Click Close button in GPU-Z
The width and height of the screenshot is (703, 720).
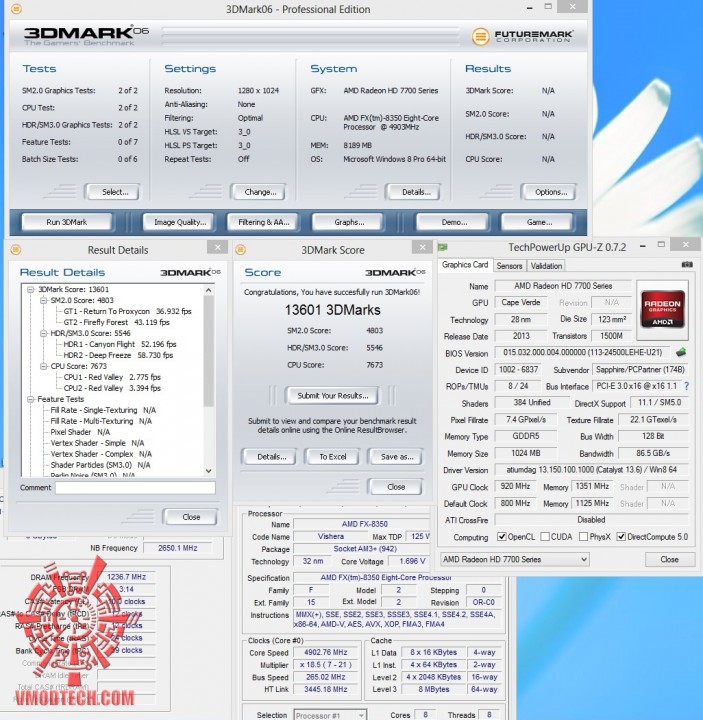[669, 559]
